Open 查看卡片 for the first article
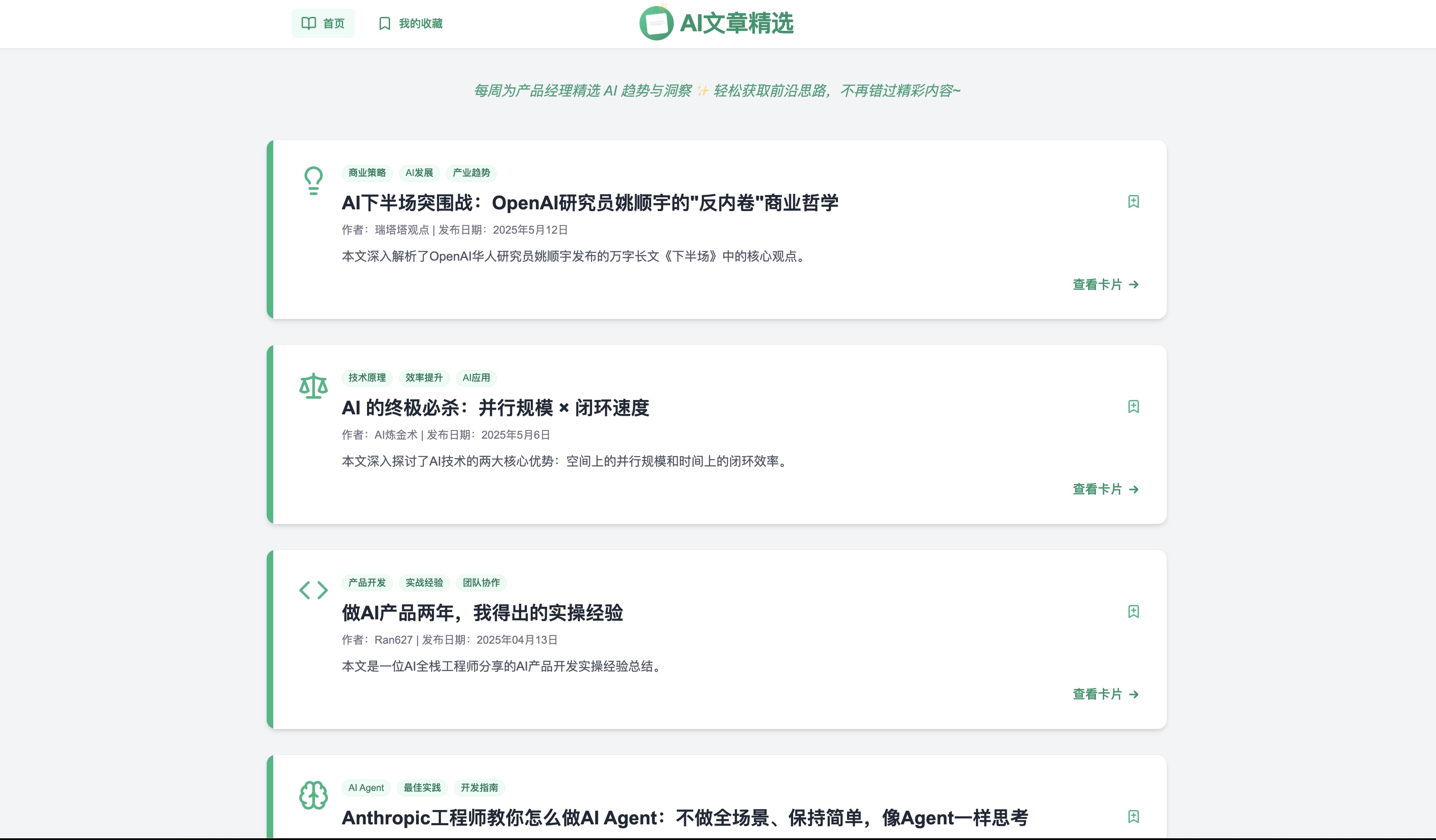The height and width of the screenshot is (840, 1436). [x=1099, y=284]
